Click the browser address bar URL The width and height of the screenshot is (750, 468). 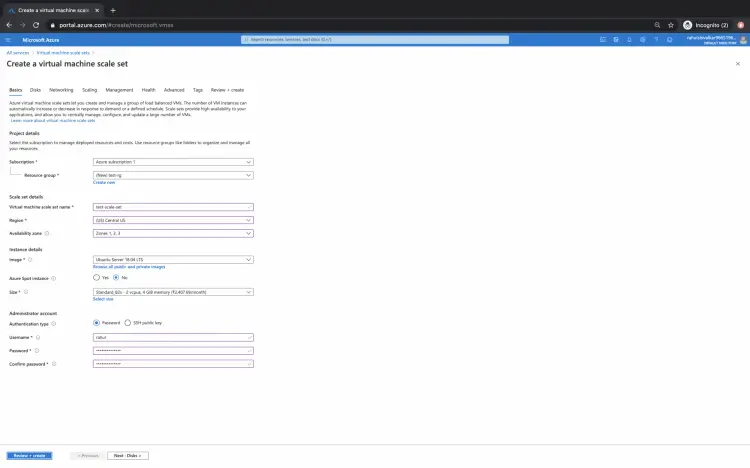coord(116,25)
